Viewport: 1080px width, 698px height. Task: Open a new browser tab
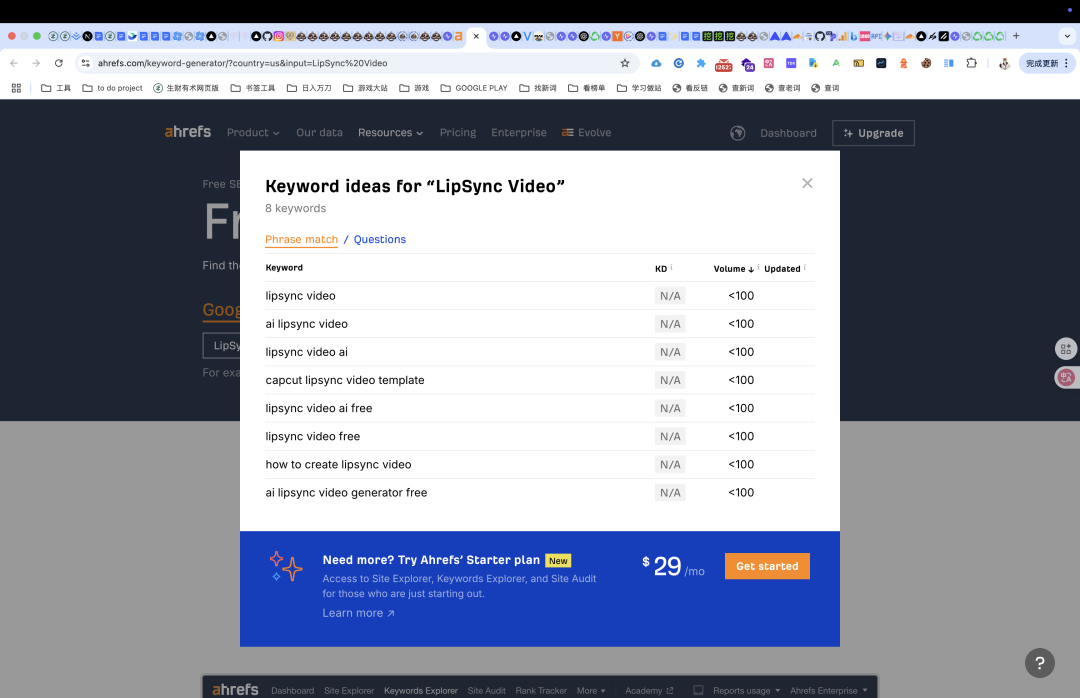1016,36
